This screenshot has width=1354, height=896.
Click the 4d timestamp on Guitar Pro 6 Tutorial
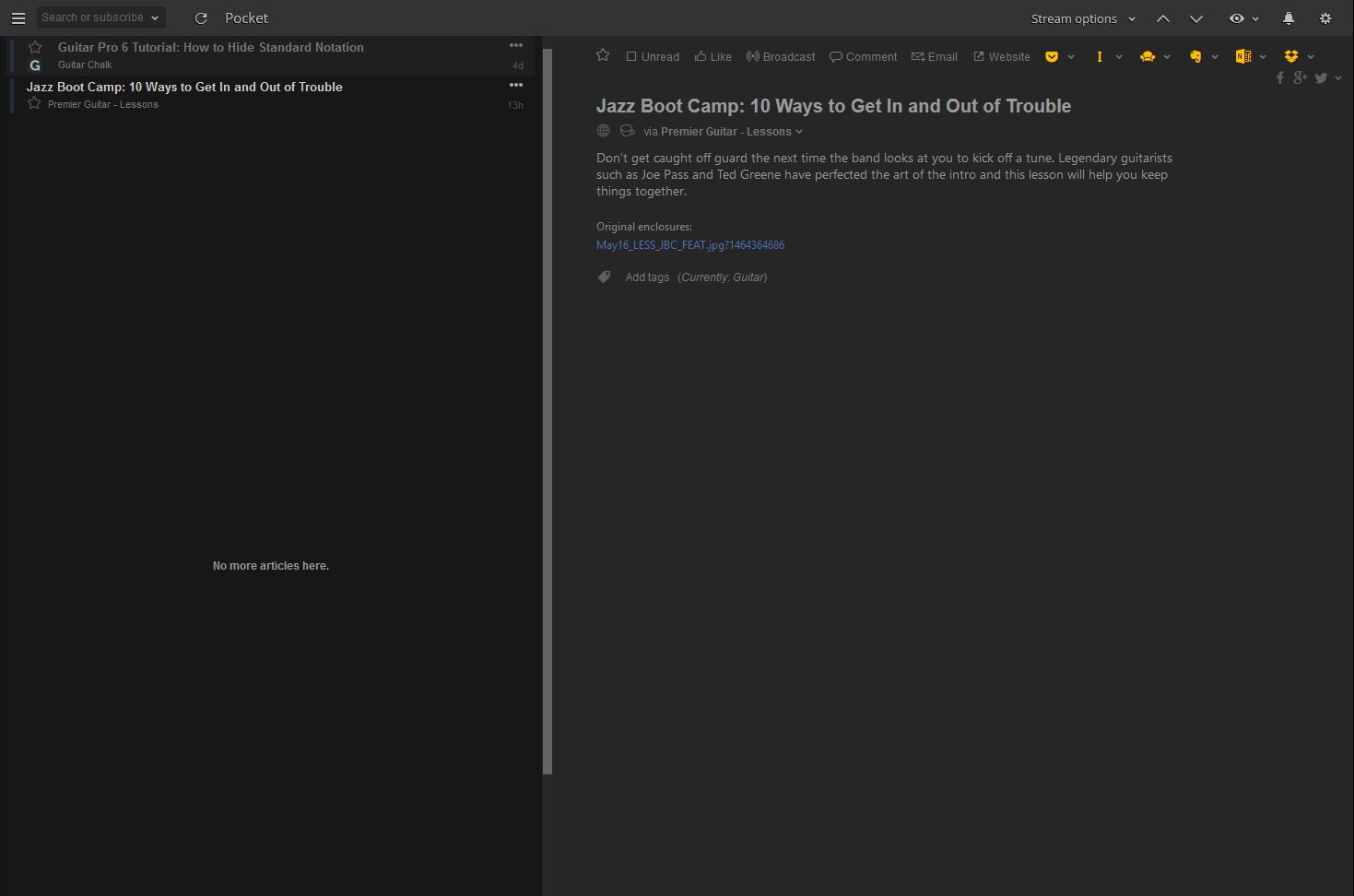coord(518,65)
